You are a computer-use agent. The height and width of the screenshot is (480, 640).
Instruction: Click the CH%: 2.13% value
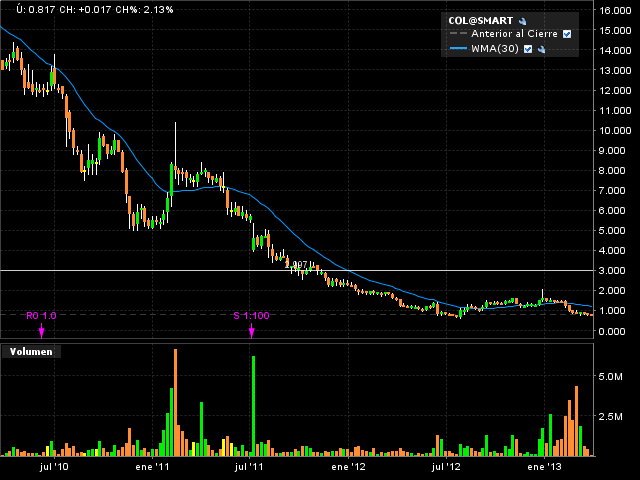pyautogui.click(x=144, y=9)
